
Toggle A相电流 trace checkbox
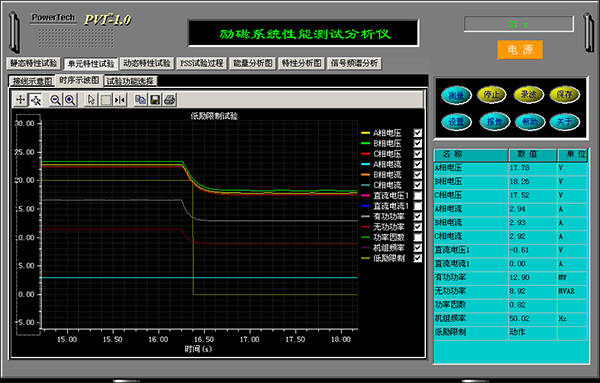[417, 164]
